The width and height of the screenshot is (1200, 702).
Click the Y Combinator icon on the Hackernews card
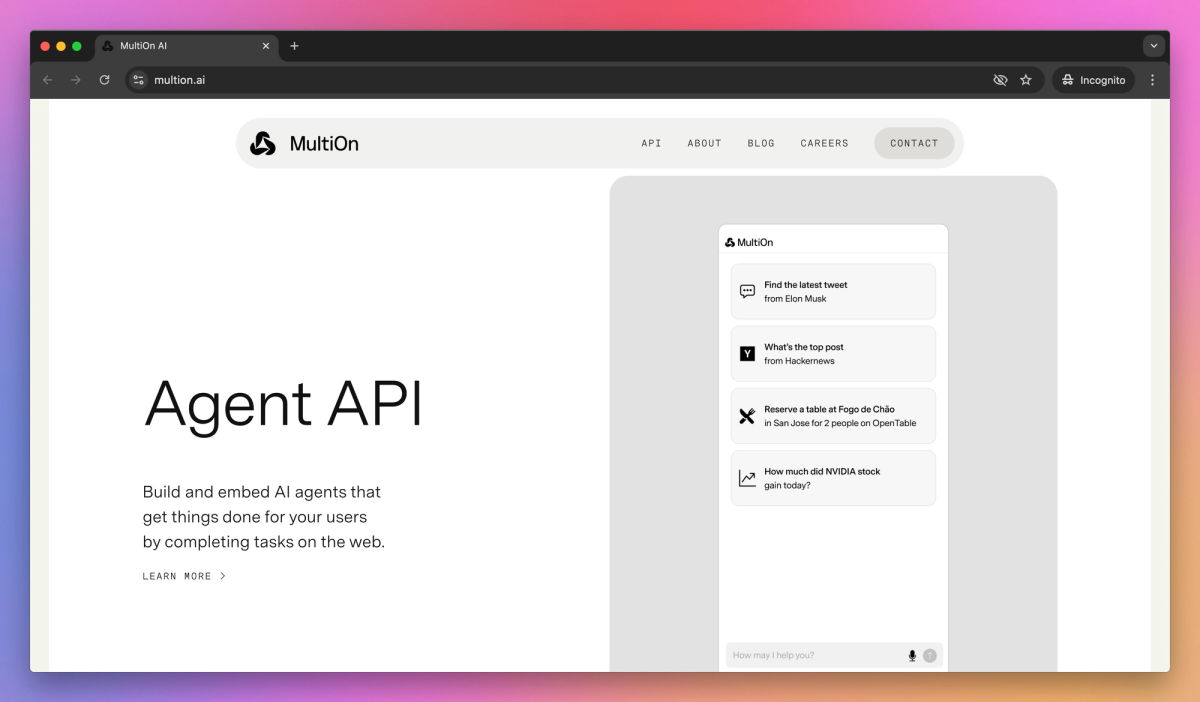(747, 353)
